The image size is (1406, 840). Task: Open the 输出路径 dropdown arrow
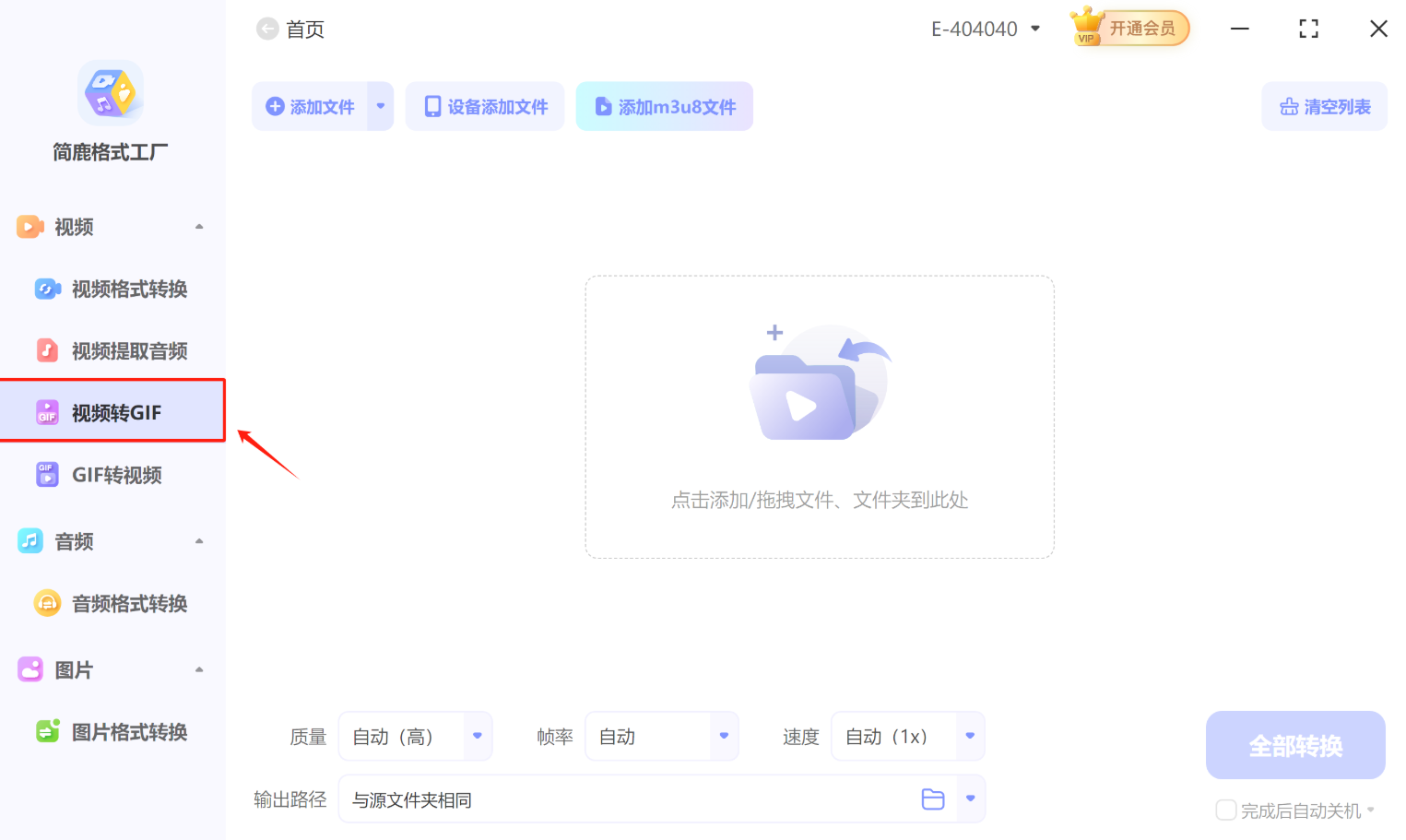coord(971,799)
